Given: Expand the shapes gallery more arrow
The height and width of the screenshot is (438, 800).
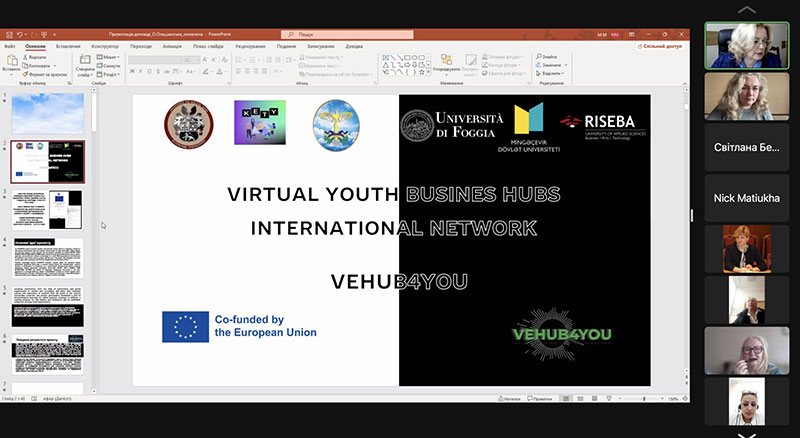Looking at the screenshot, I should tap(428, 74).
